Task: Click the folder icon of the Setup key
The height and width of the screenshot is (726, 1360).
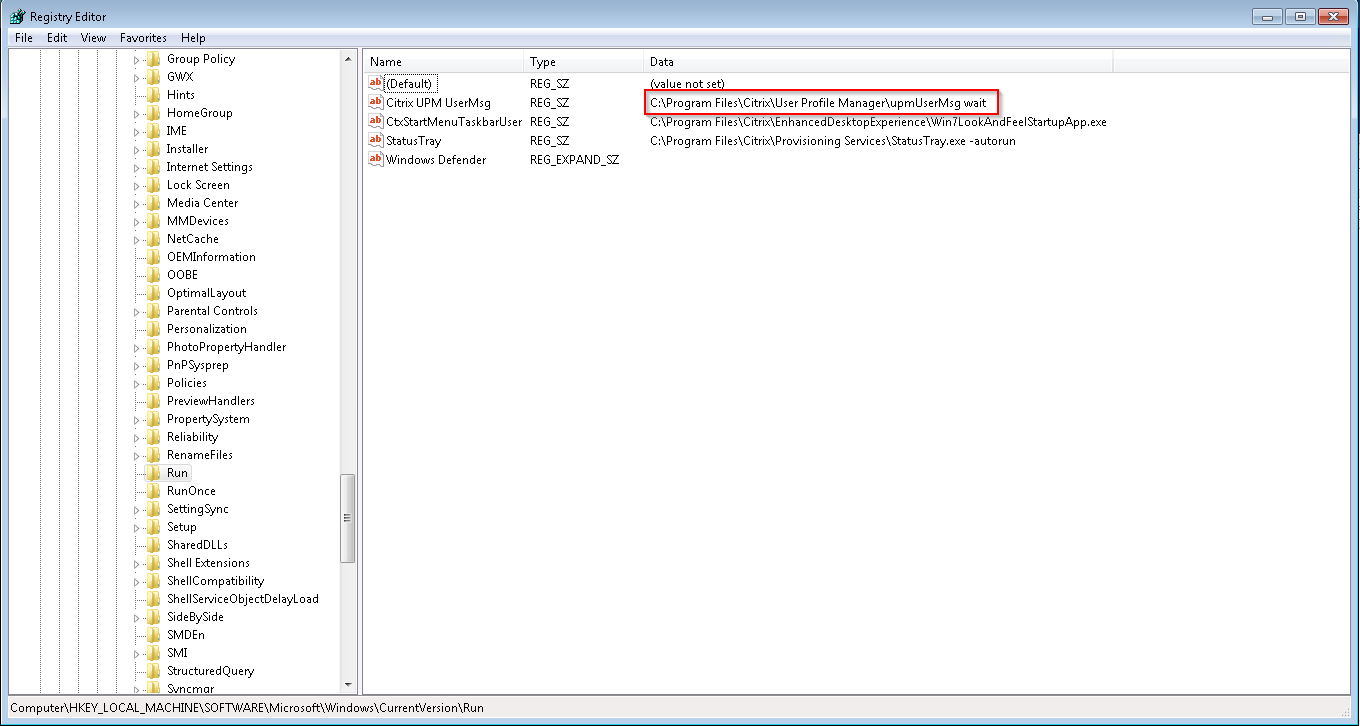Action: 154,526
